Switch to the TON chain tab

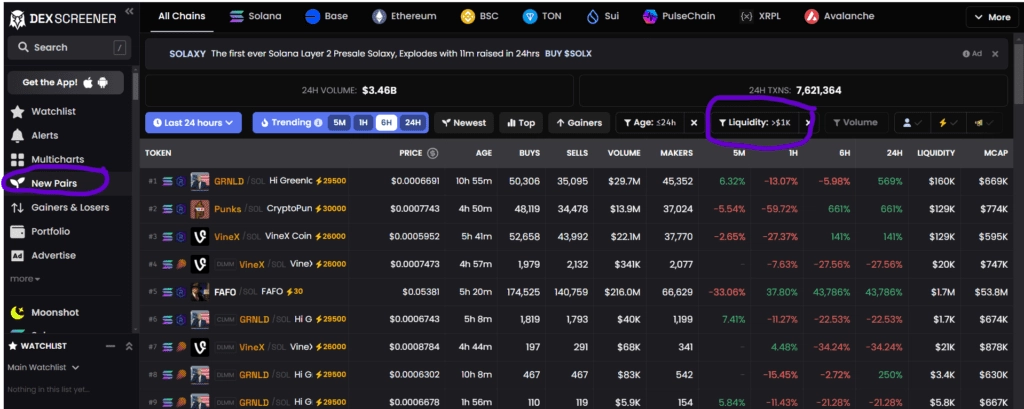click(542, 16)
